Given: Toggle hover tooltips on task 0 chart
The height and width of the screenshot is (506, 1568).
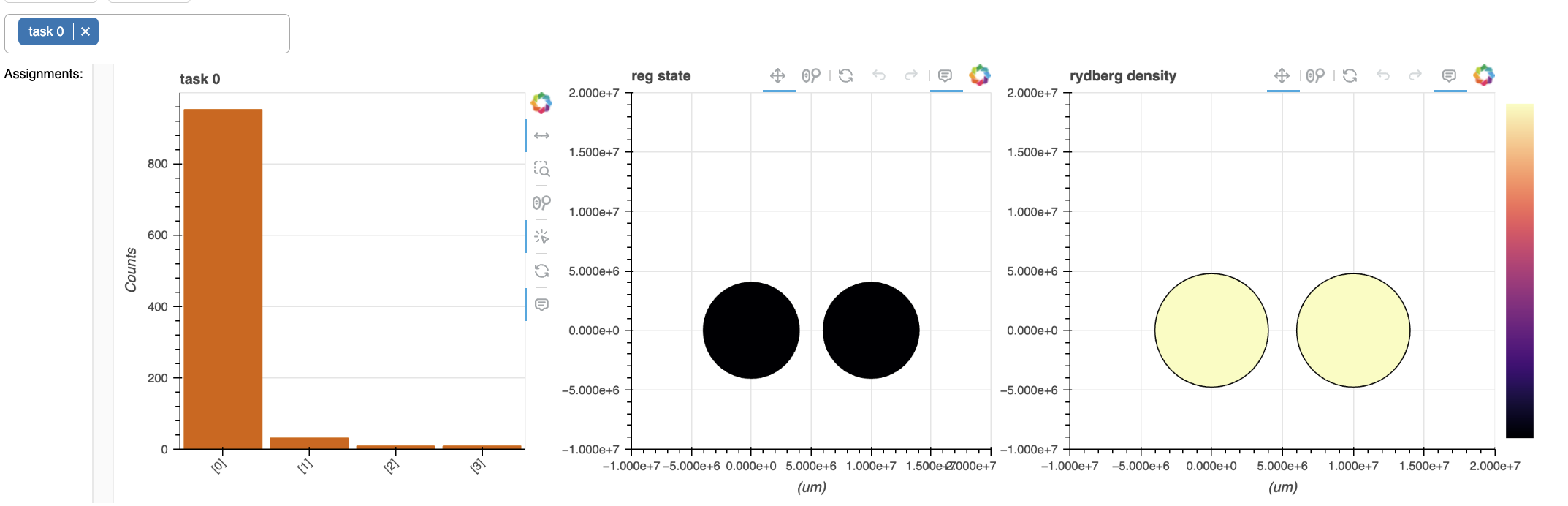Looking at the screenshot, I should (x=541, y=304).
